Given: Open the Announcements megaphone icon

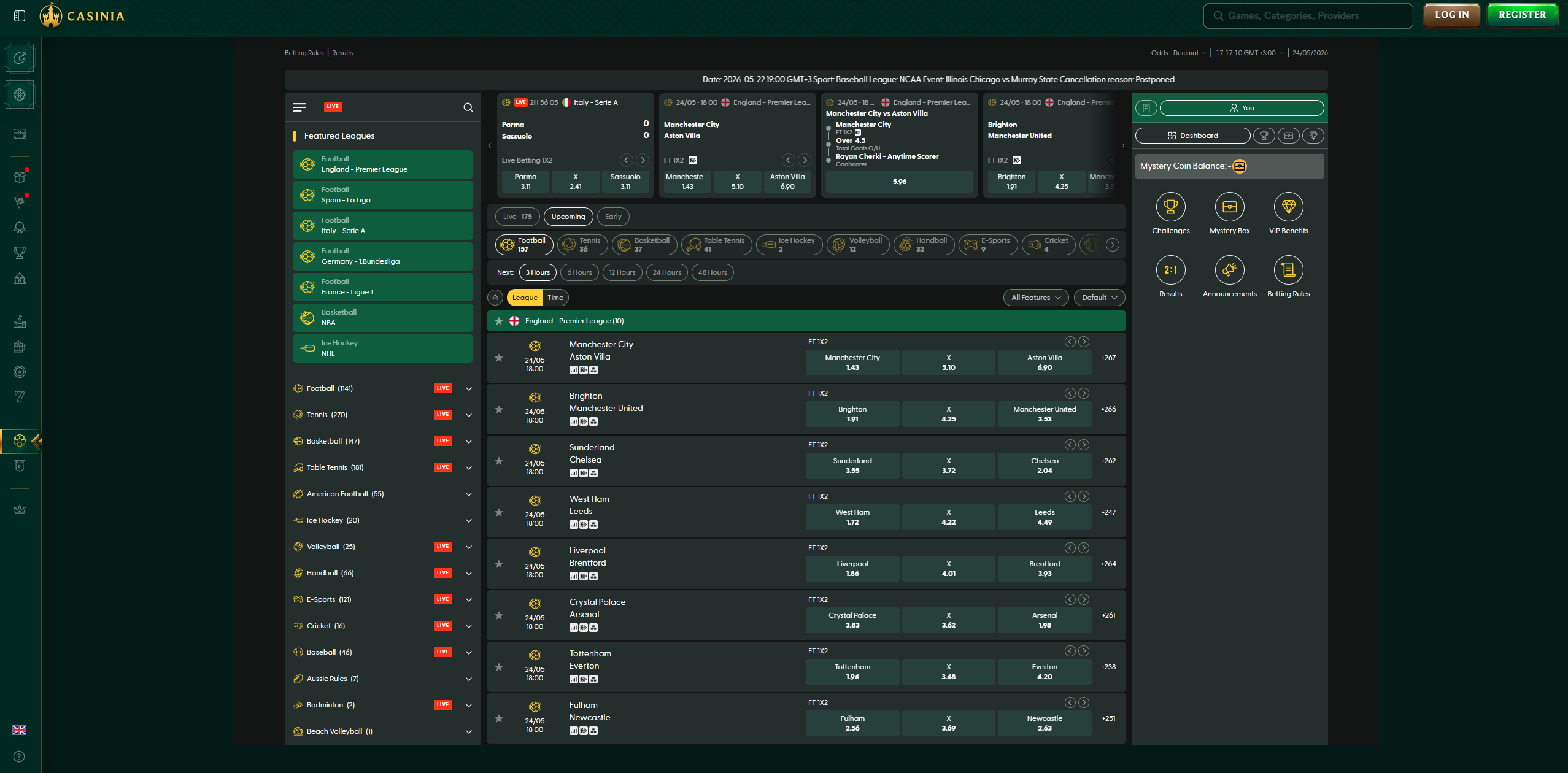Looking at the screenshot, I should [1229, 270].
